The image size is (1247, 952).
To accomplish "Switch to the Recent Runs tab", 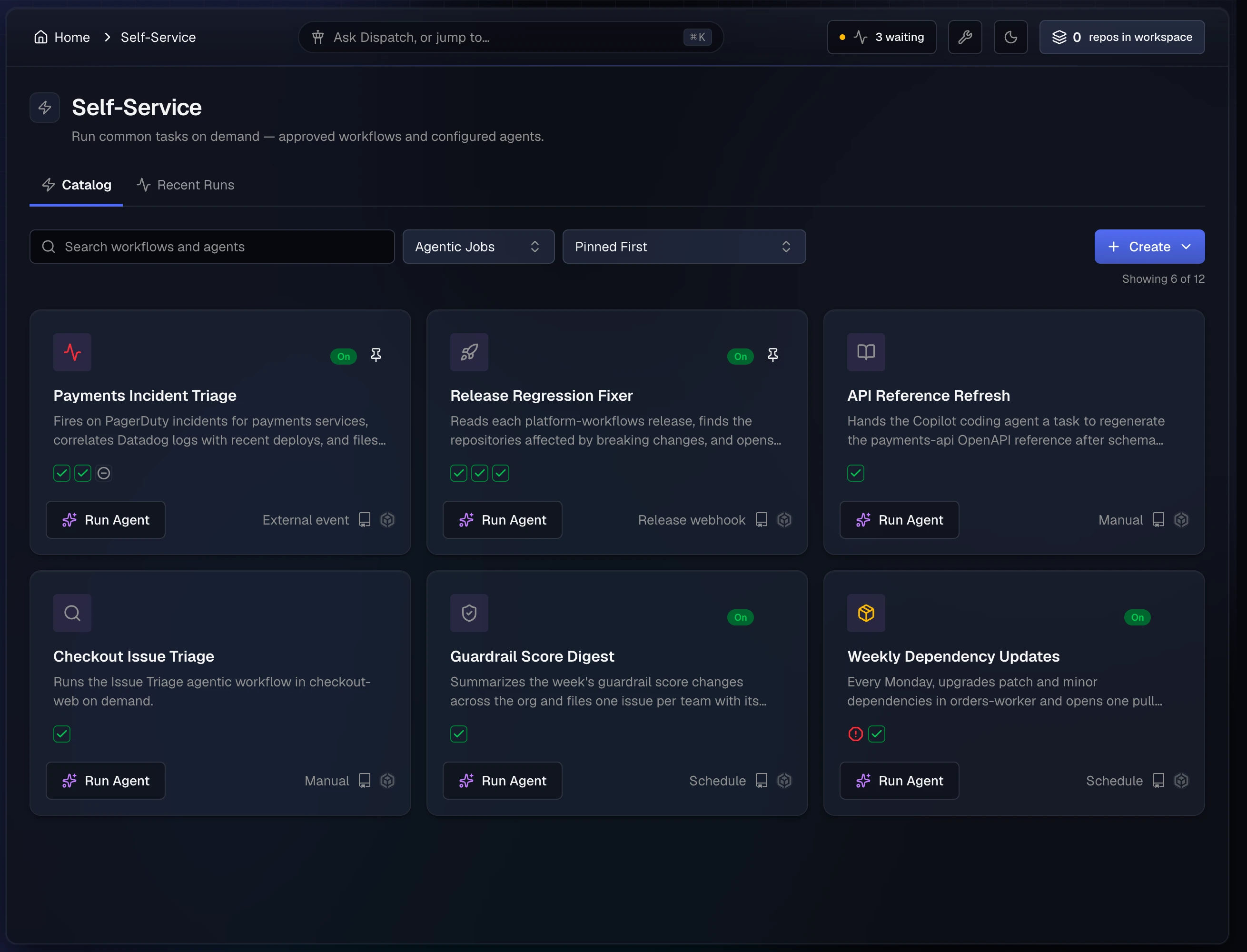I will [x=185, y=185].
